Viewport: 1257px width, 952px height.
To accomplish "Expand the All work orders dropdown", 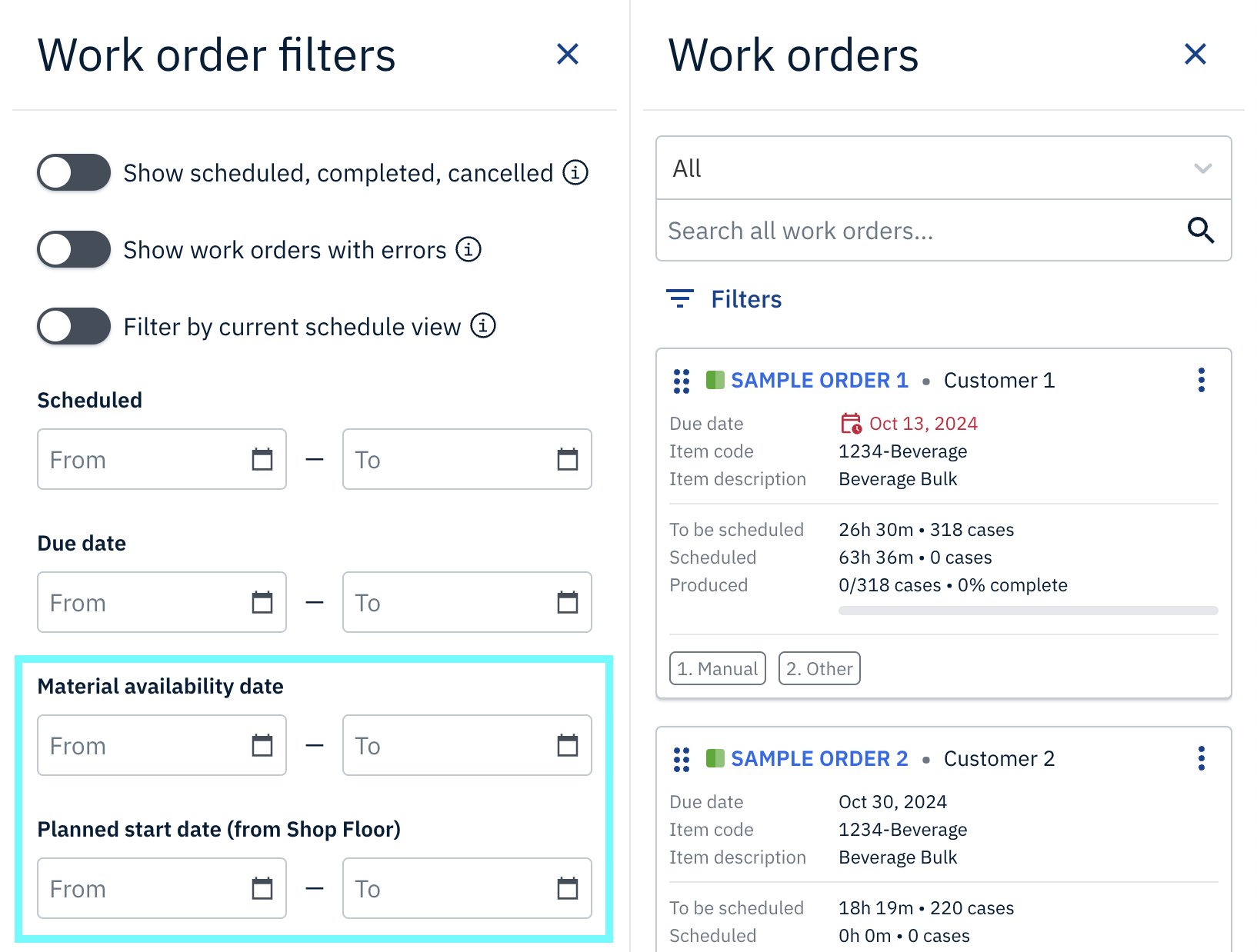I will (x=944, y=168).
